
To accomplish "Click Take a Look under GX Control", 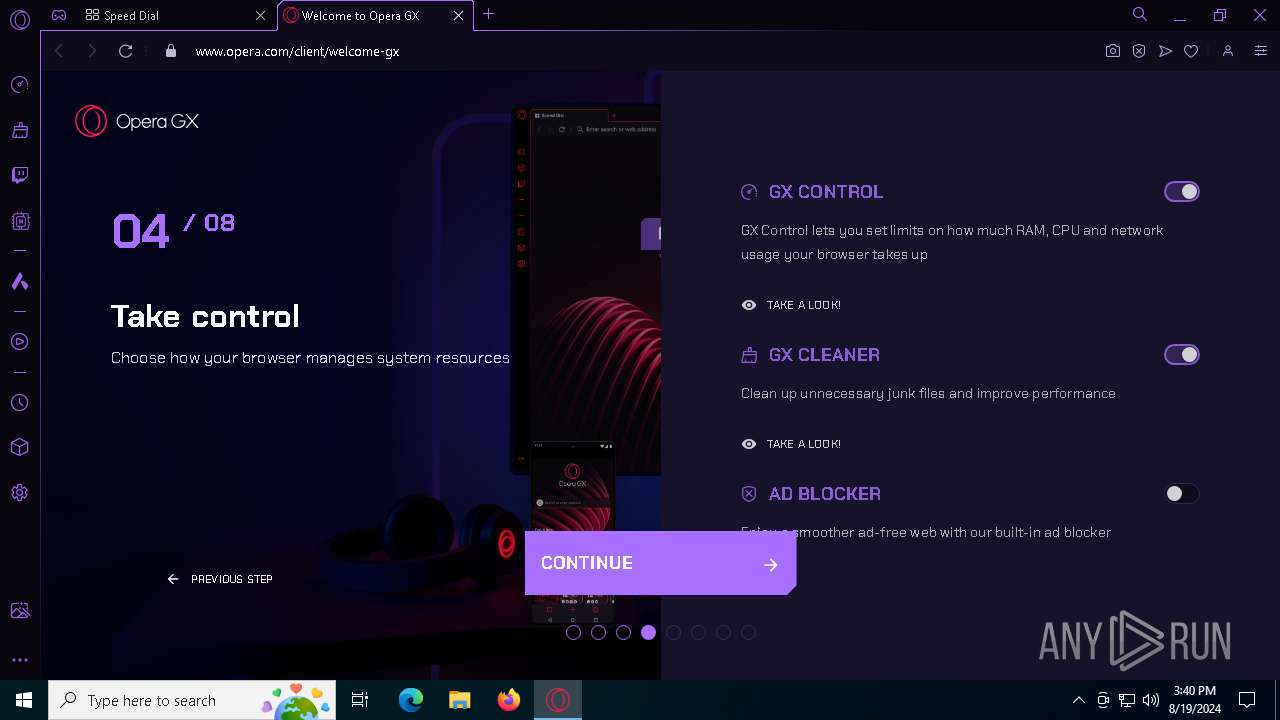I will click(791, 305).
